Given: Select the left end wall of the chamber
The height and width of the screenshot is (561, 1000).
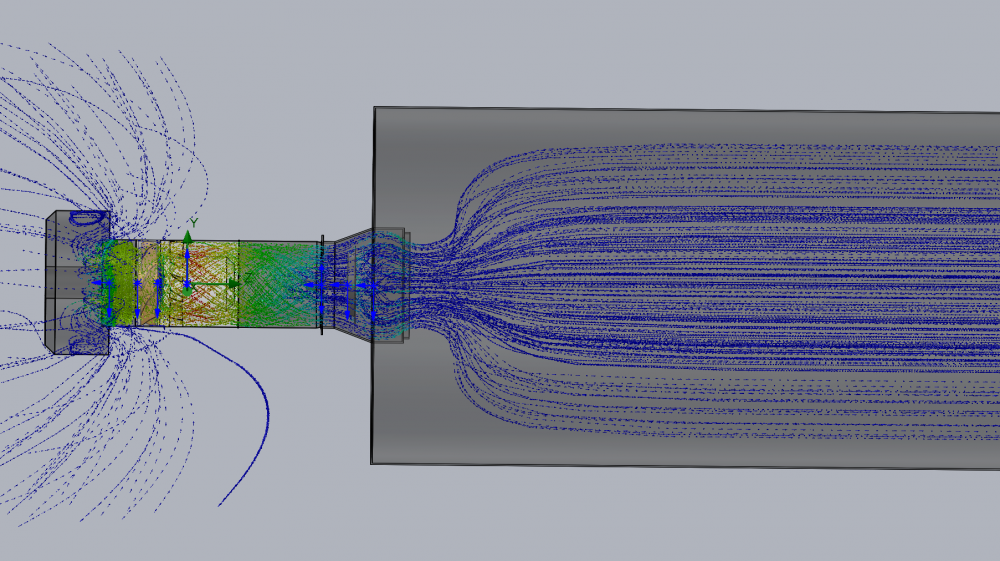Looking at the screenshot, I should 373,400.
